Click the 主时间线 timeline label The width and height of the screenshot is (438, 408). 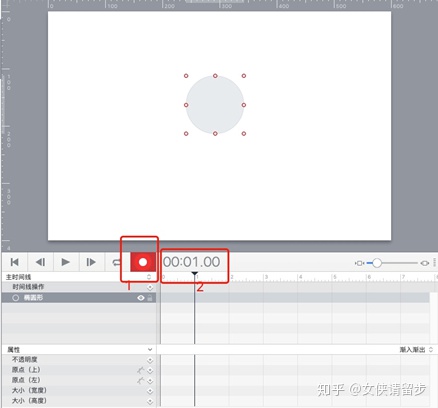coord(18,277)
